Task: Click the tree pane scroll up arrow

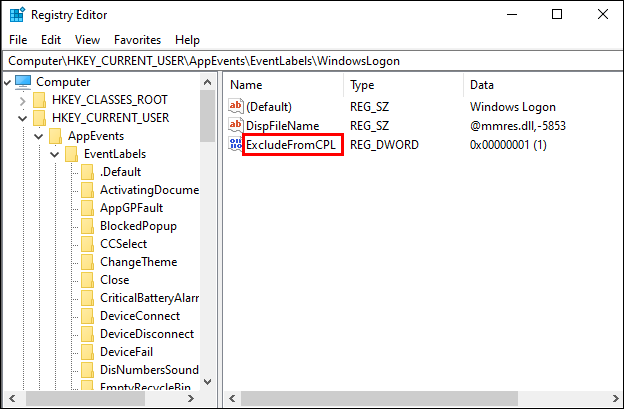Action: pos(207,82)
